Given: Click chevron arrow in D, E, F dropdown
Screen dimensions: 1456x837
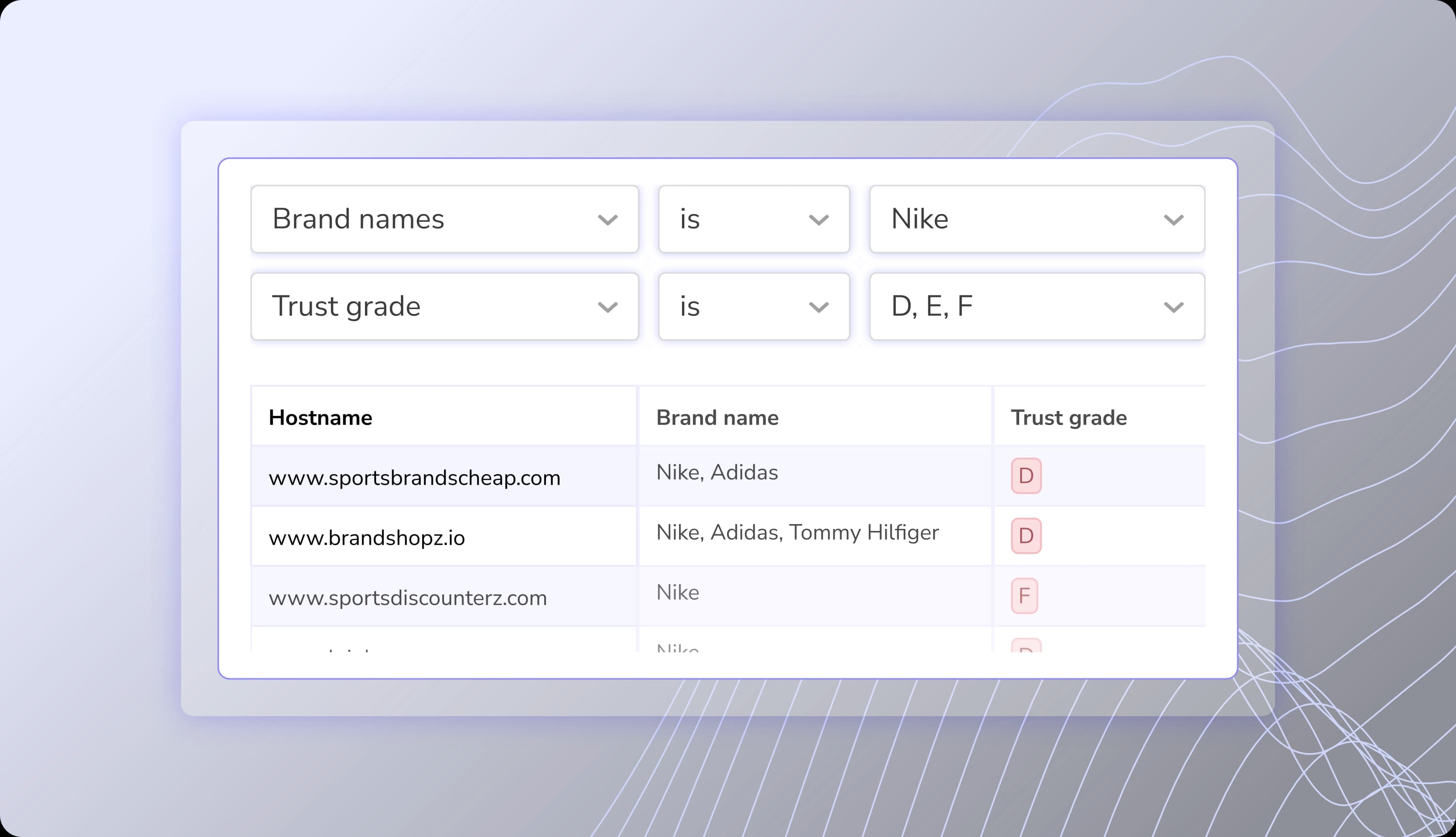Looking at the screenshot, I should tap(1173, 308).
